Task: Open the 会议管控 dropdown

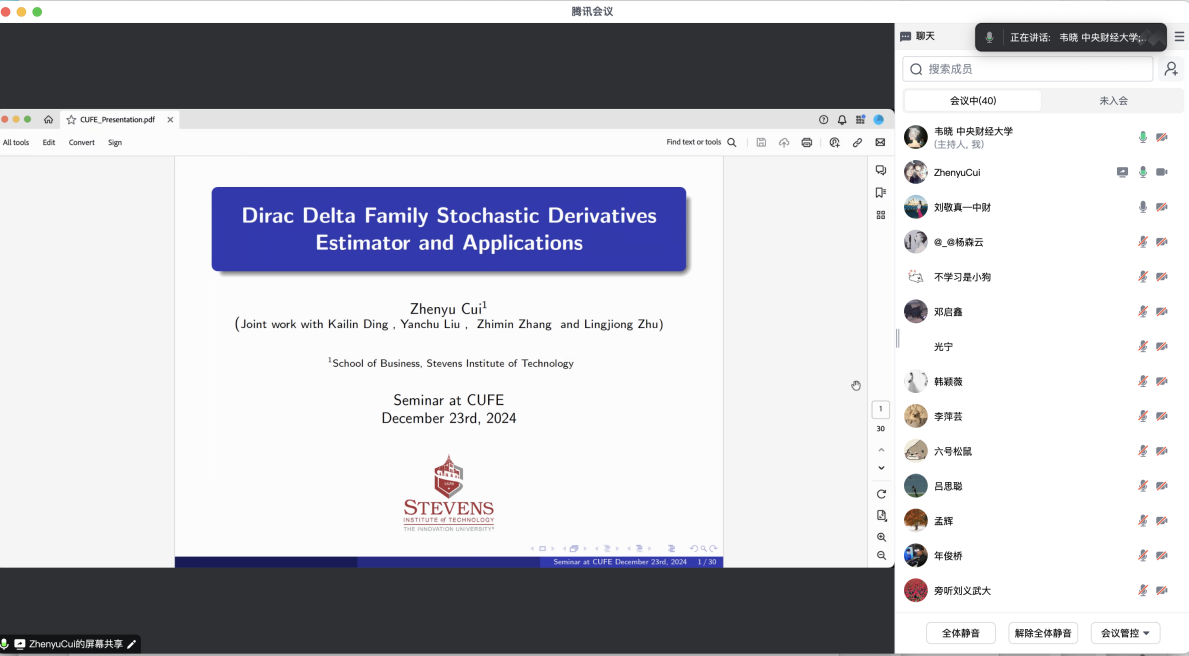Action: tap(1125, 633)
